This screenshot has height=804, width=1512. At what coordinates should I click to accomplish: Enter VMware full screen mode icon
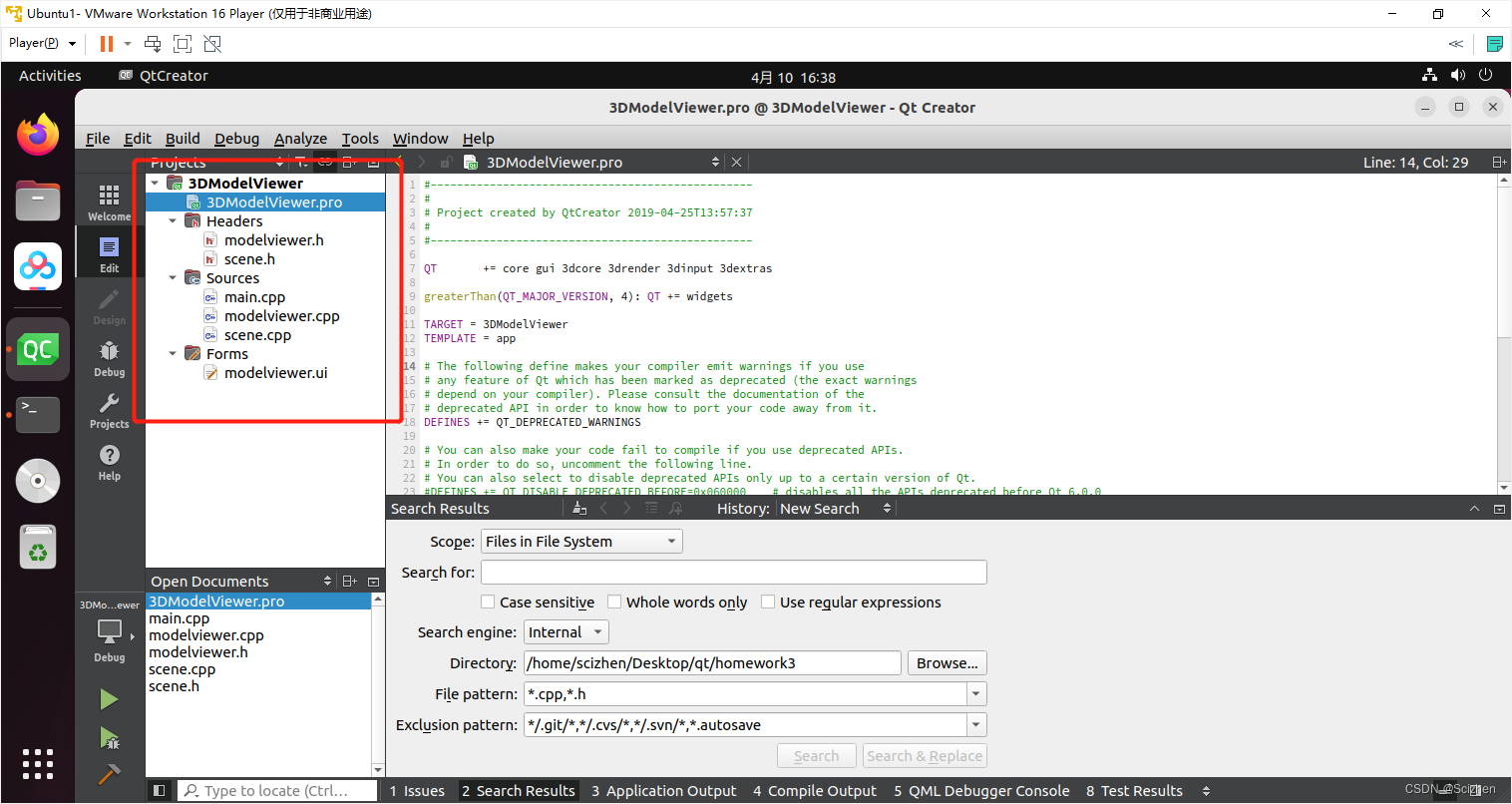click(183, 44)
